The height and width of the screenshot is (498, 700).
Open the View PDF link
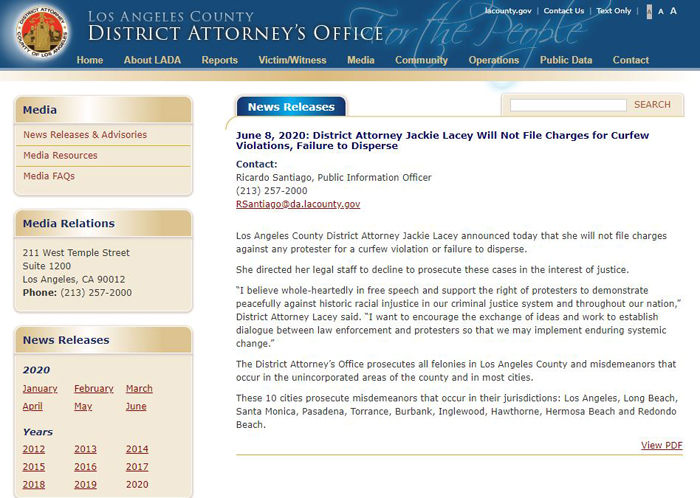(x=662, y=445)
